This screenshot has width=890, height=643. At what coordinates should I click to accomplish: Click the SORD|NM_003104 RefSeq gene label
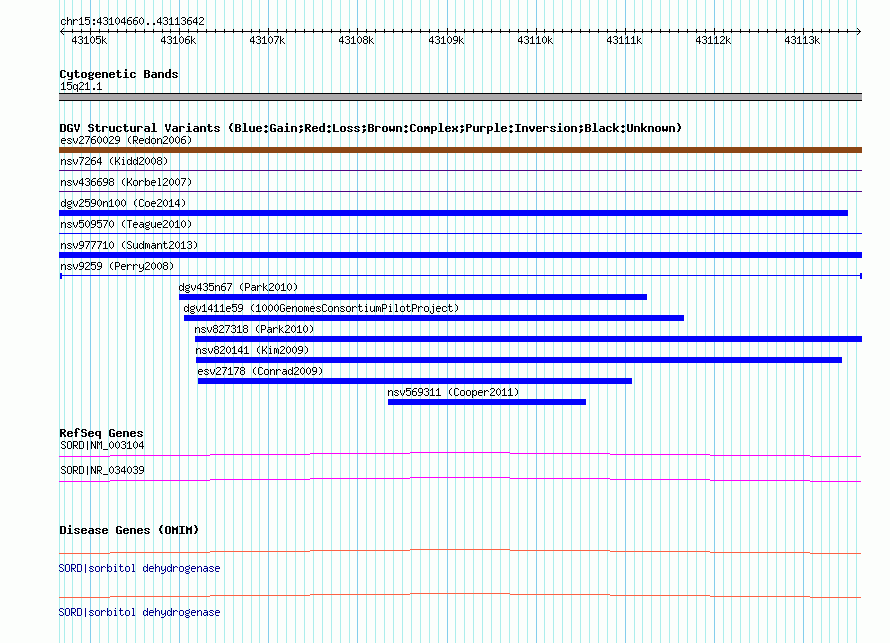coord(102,446)
